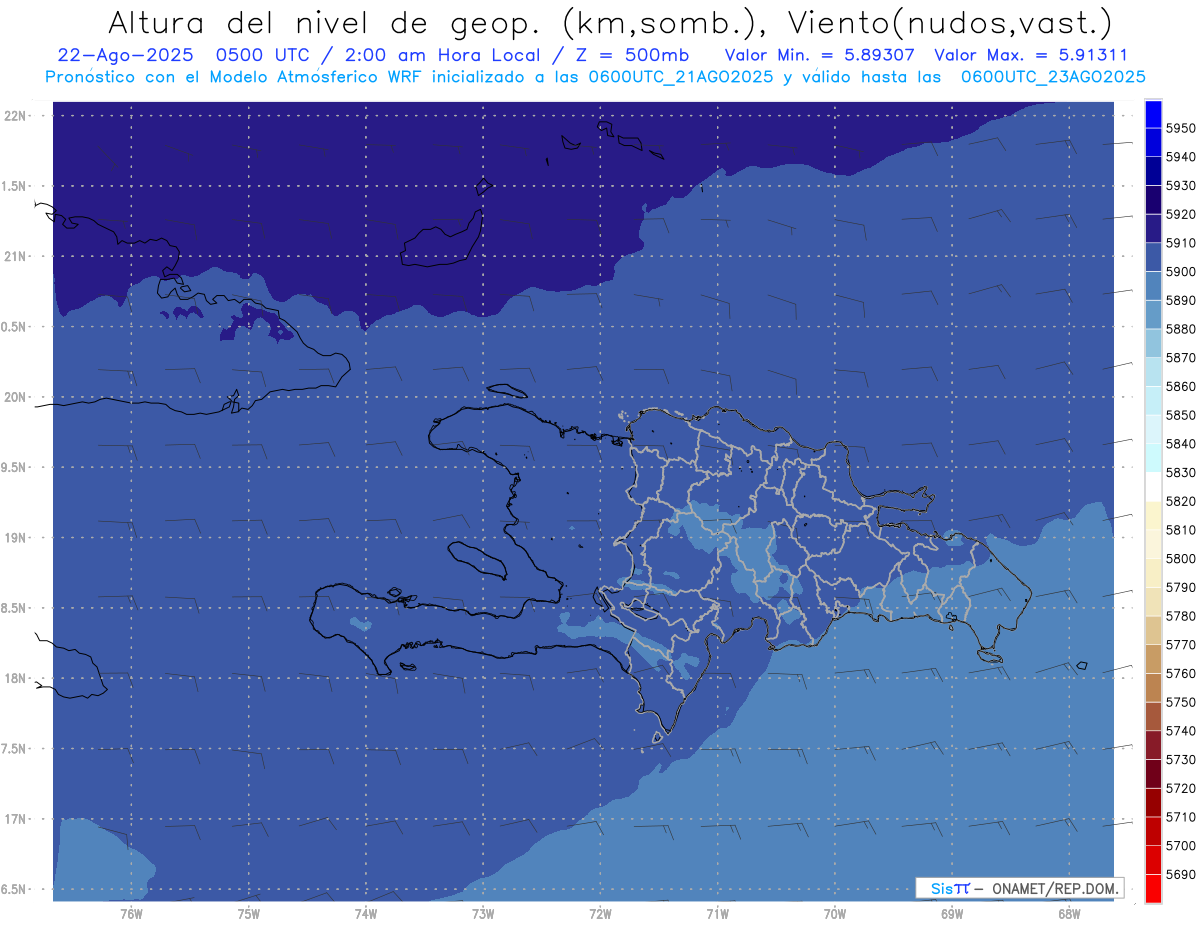Click the 5900 legend value
The width and height of the screenshot is (1200, 927).
[1181, 272]
